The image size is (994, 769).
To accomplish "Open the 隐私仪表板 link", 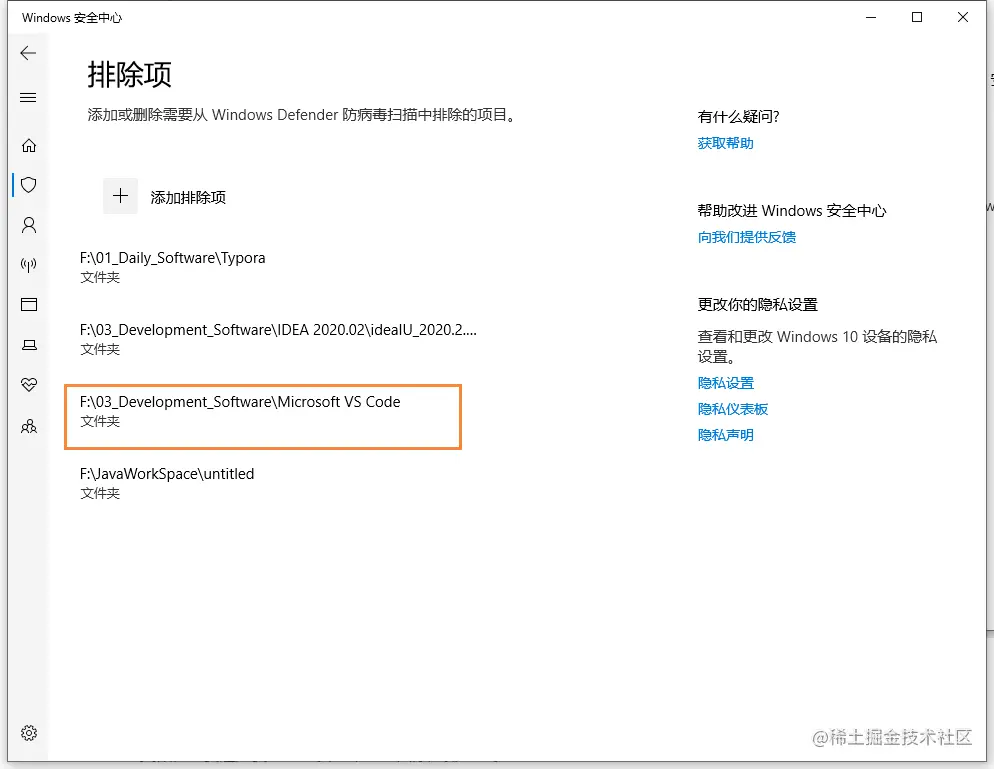I will click(x=733, y=409).
